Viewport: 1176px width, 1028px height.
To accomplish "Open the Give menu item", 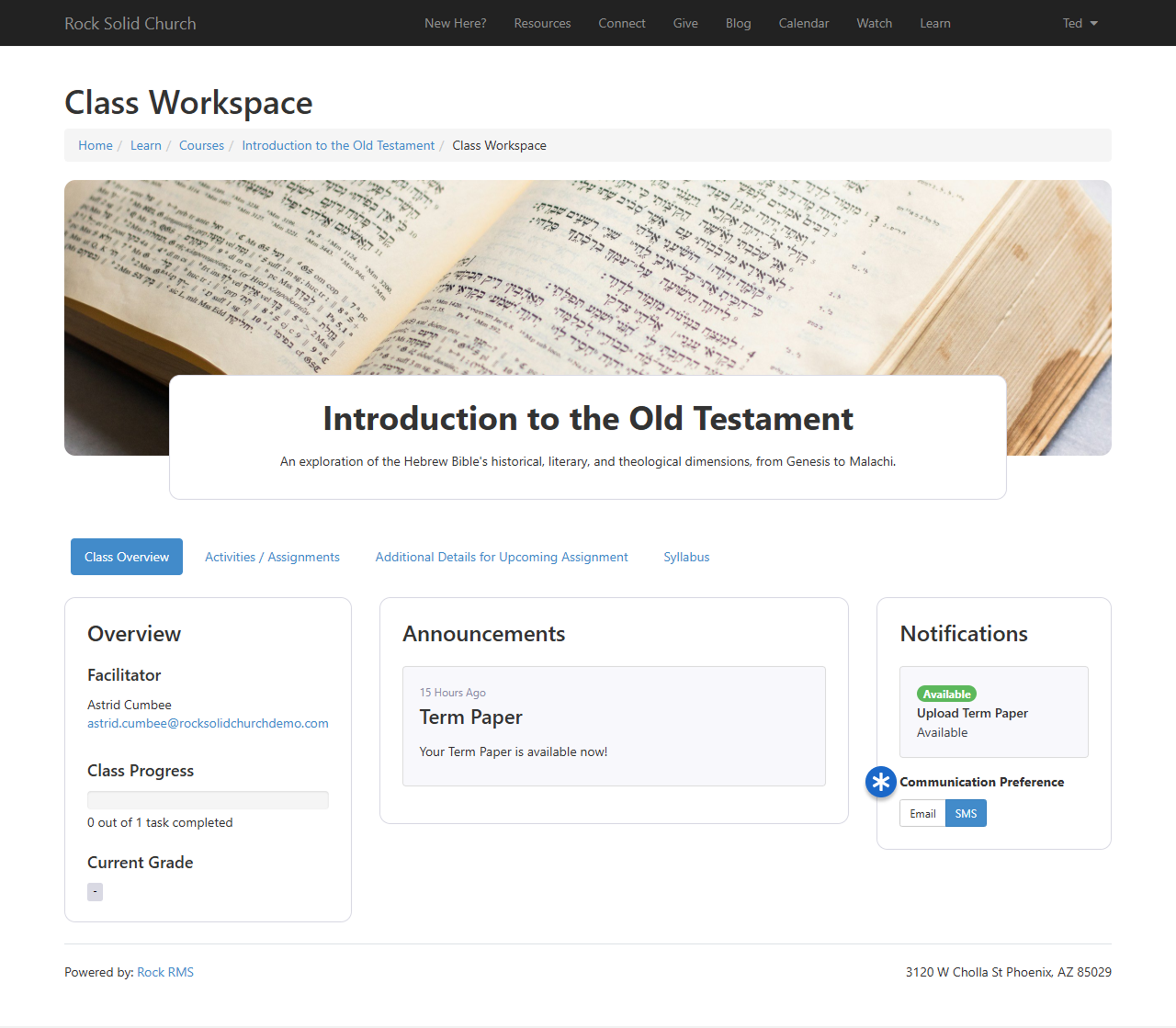I will [685, 23].
